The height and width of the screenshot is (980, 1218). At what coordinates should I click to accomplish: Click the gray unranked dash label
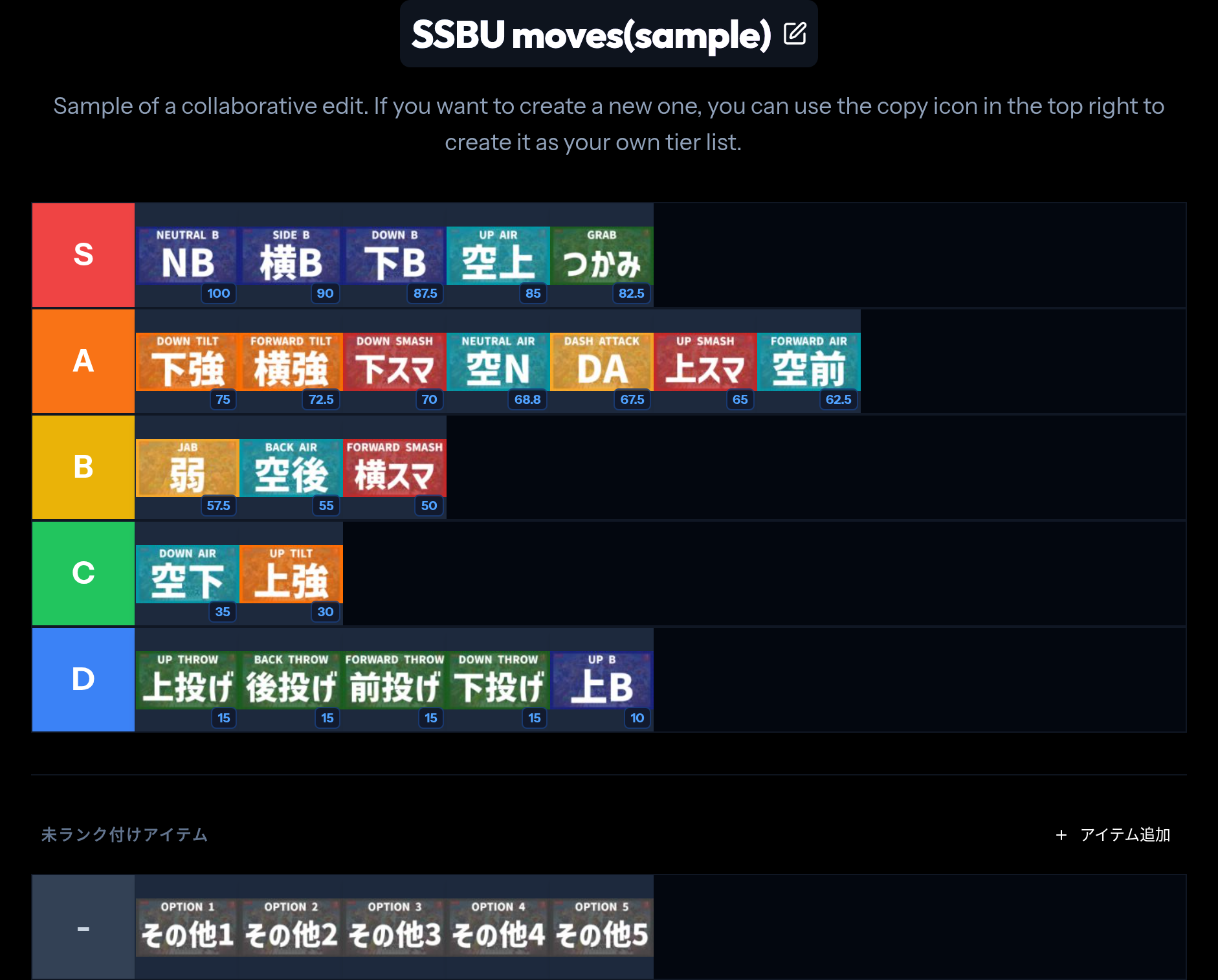click(x=83, y=927)
